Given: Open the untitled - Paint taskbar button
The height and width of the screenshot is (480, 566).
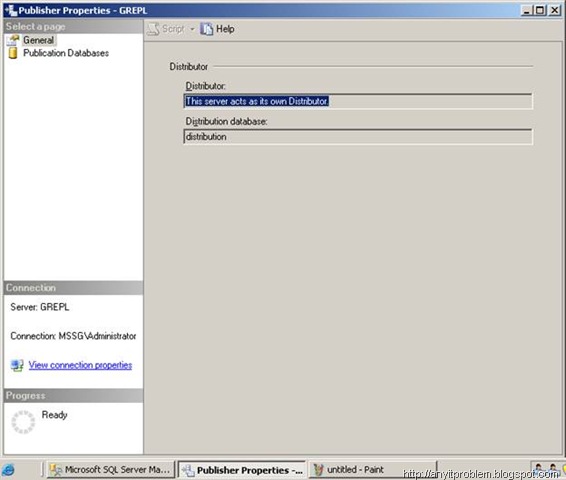Looking at the screenshot, I should point(373,470).
